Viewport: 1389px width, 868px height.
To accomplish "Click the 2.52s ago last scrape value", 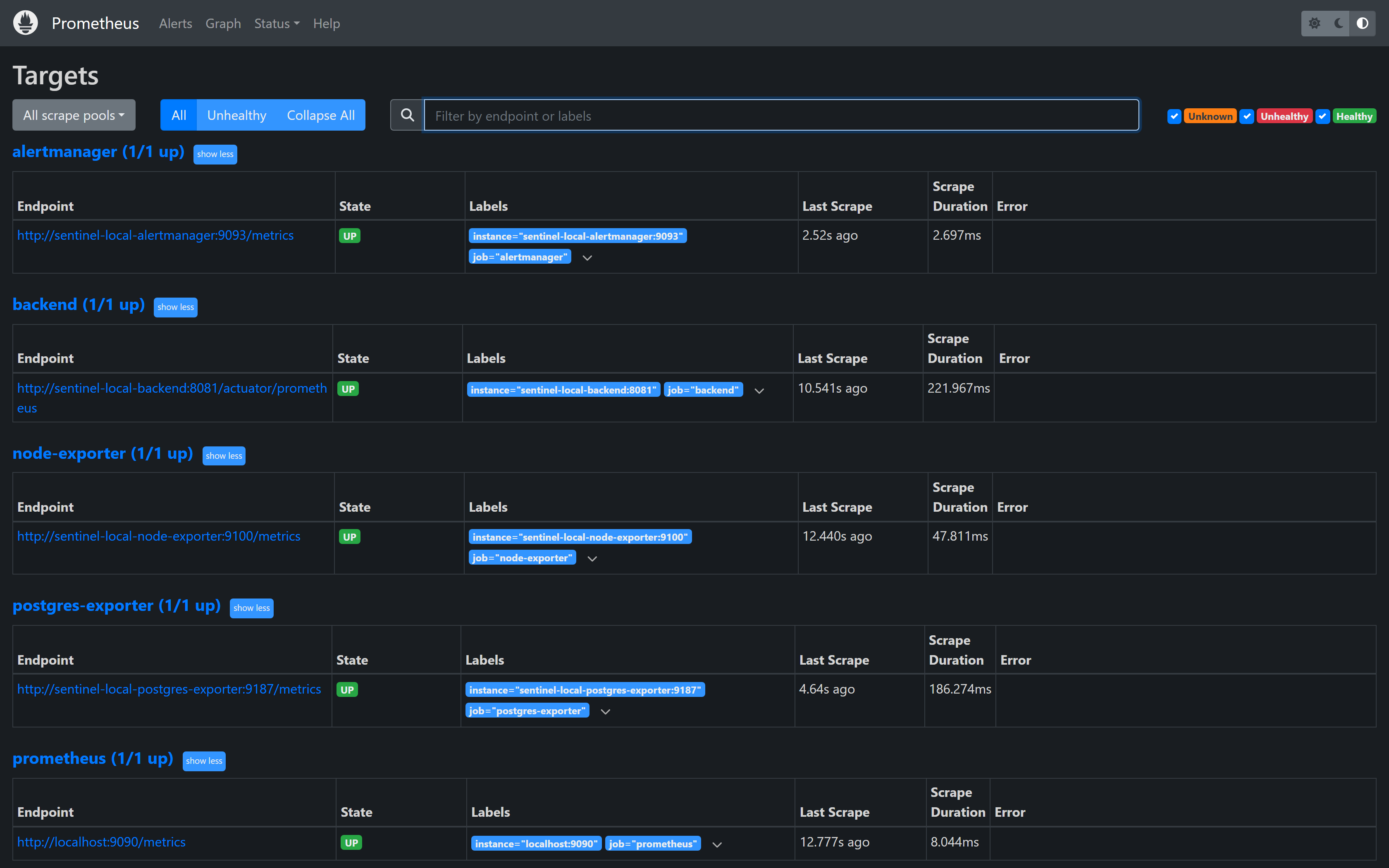I will [x=830, y=235].
